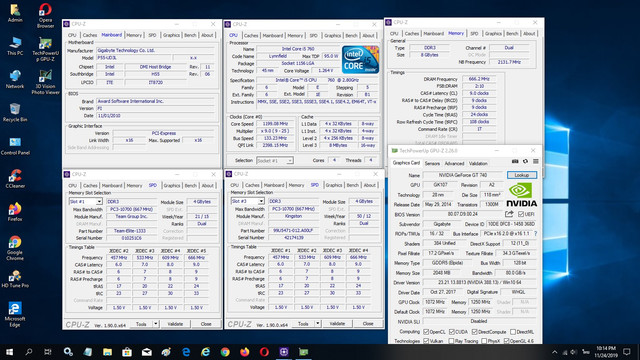Toggle the PhysX checkbox
This screenshot has width=640, height=360.
(x=484, y=340)
